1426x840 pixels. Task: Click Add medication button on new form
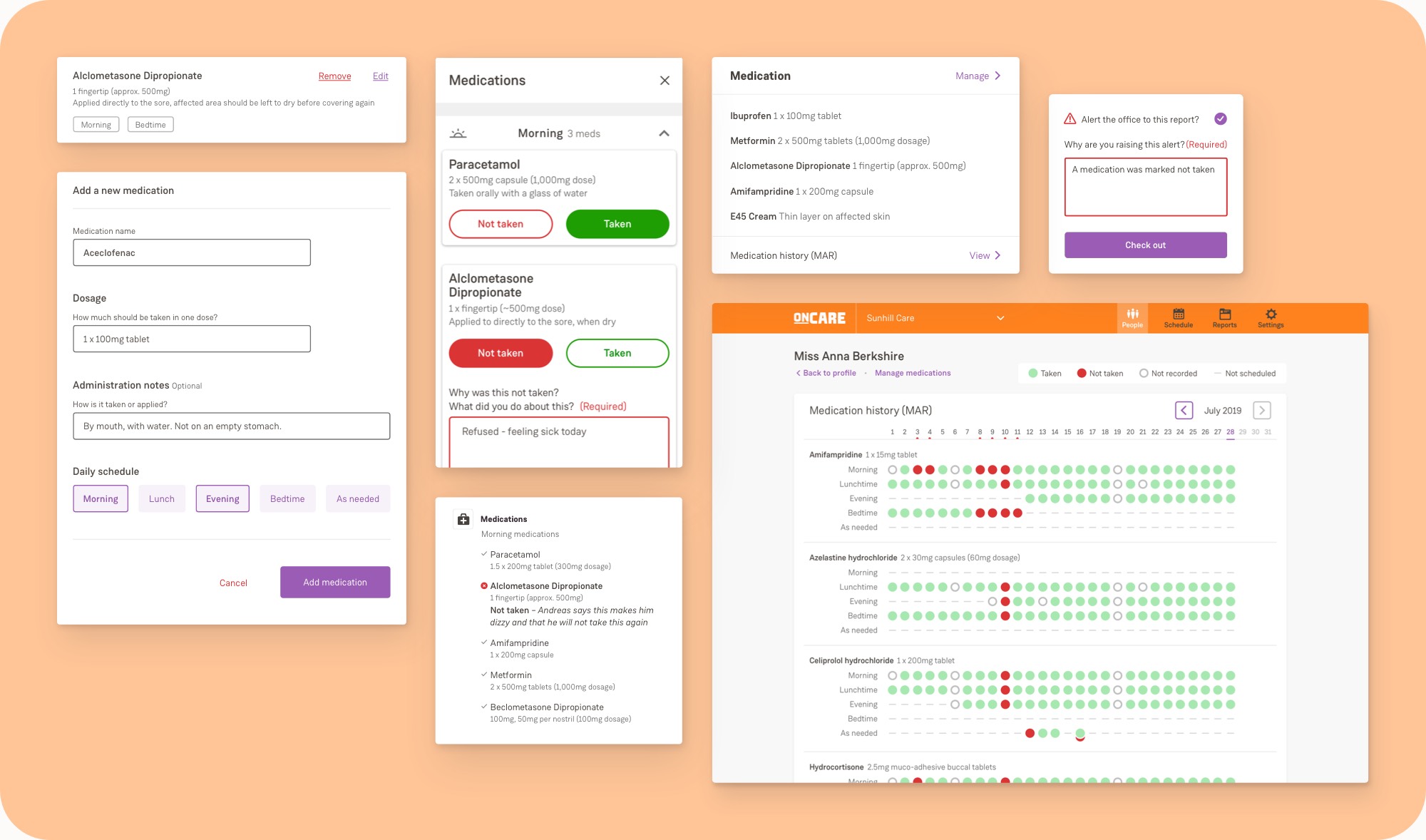[335, 582]
